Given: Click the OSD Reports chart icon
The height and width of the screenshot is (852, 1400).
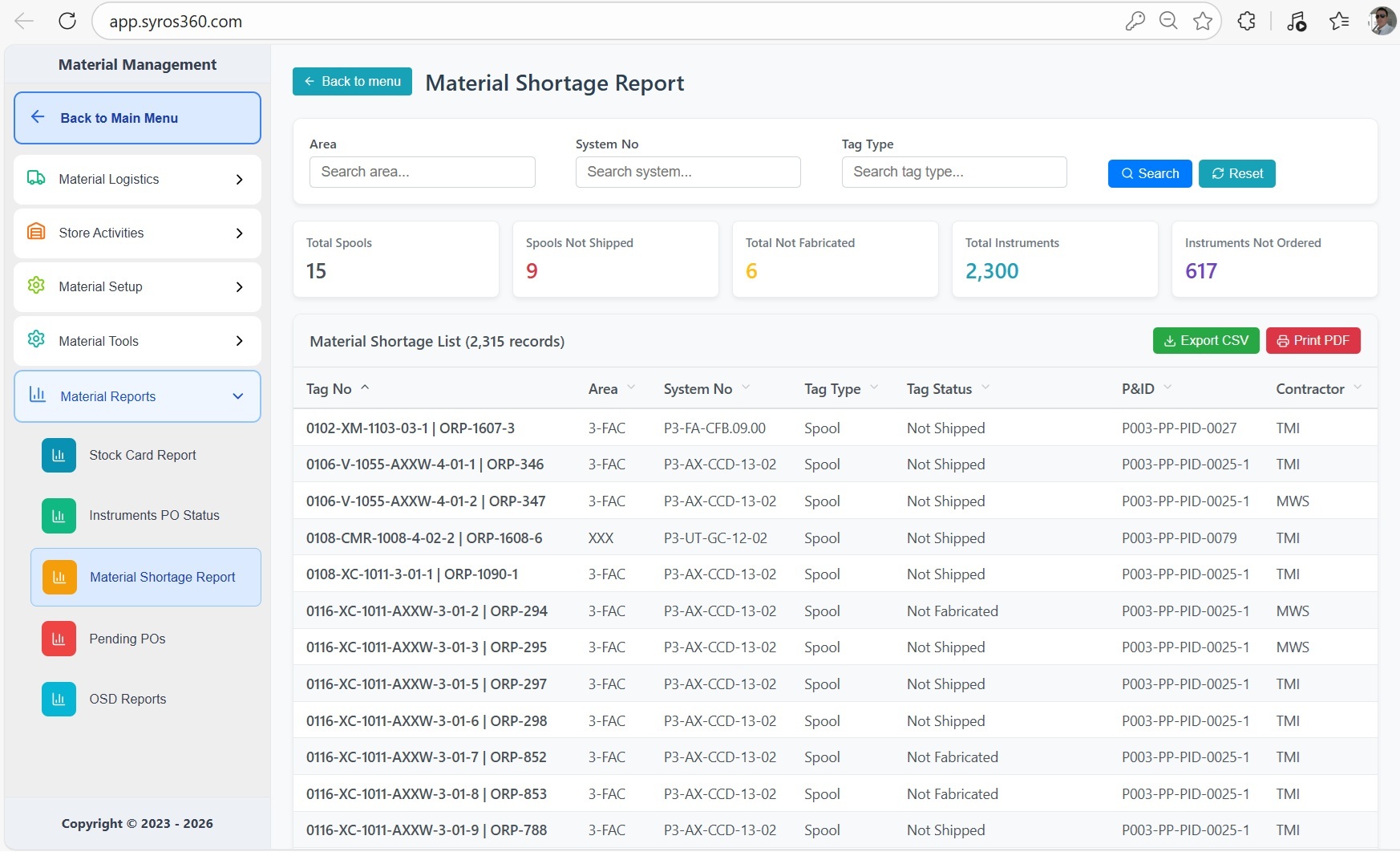Looking at the screenshot, I should (59, 699).
